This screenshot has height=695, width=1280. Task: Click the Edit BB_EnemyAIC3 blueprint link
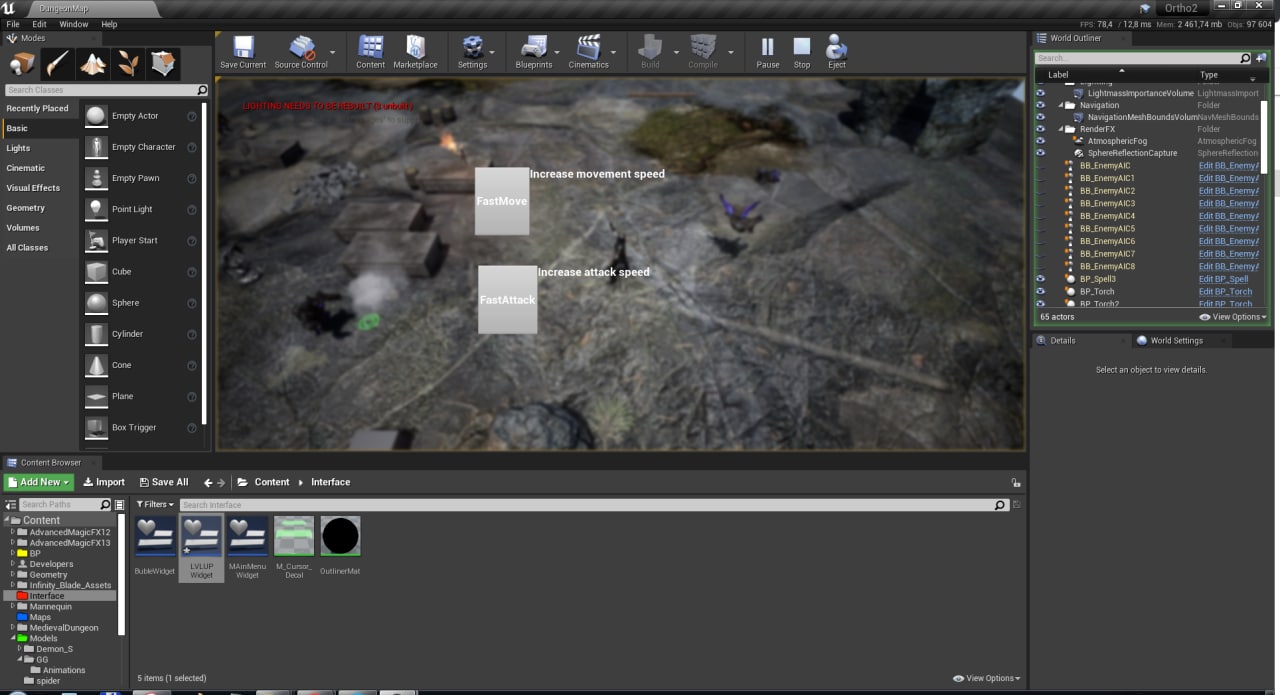[x=1228, y=203]
